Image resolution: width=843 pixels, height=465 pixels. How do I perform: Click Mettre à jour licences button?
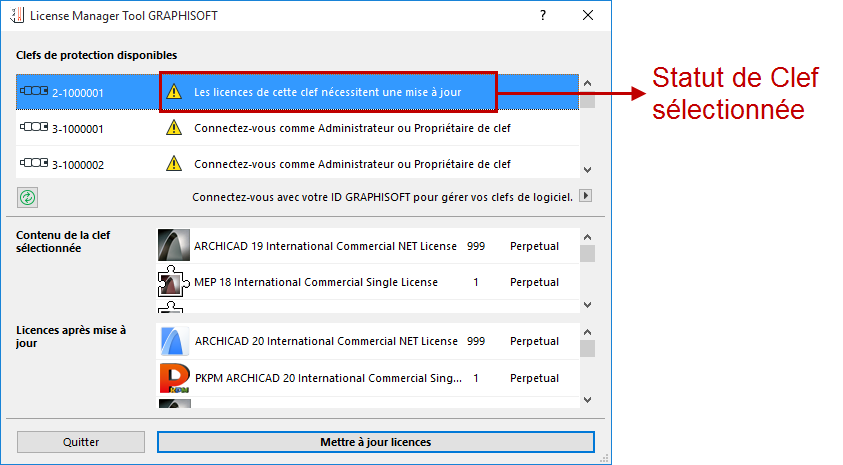pyautogui.click(x=375, y=441)
